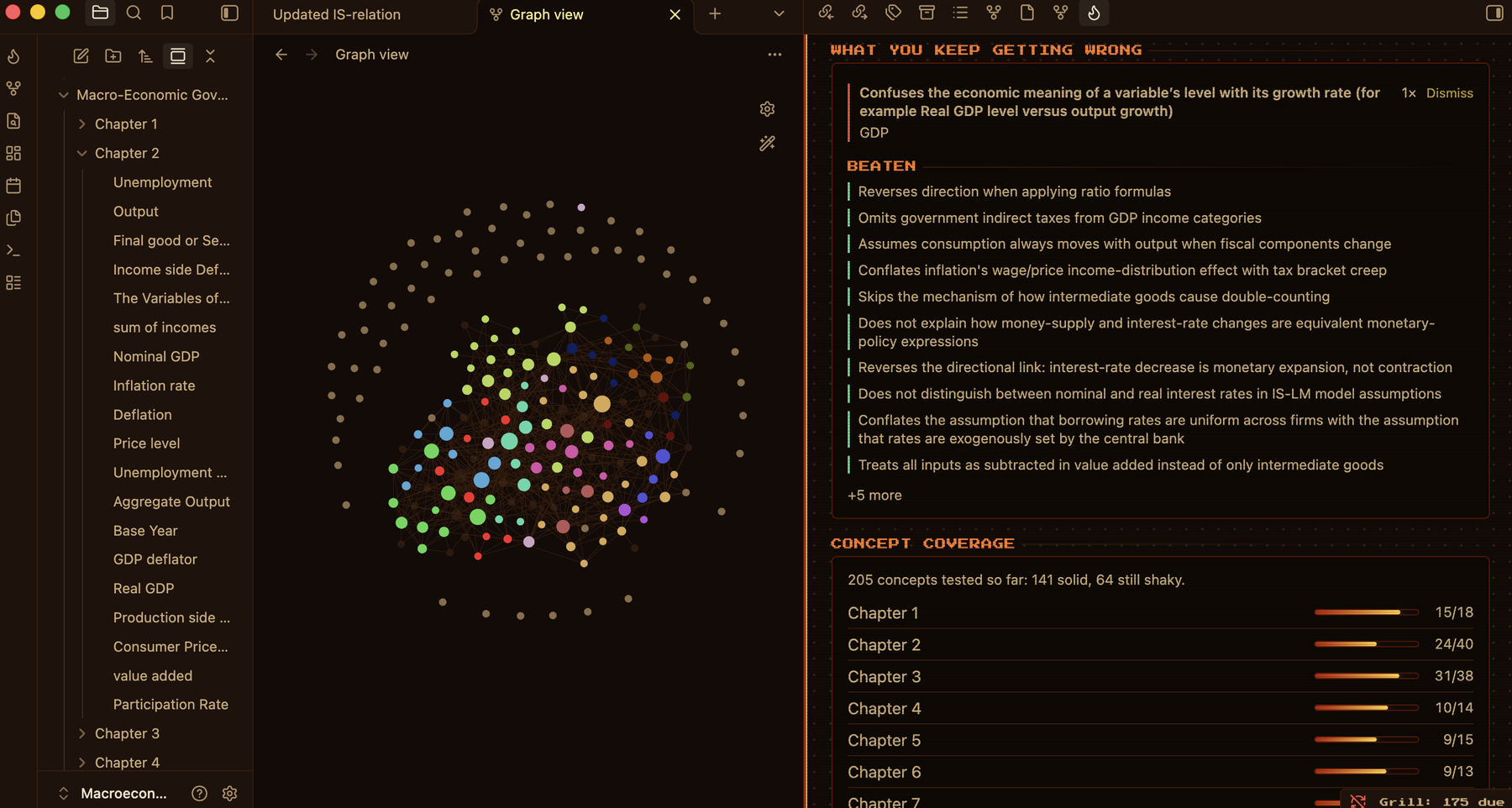1512x808 pixels.
Task: Open the canvas grid icon in the ribbon
Action: click(13, 154)
